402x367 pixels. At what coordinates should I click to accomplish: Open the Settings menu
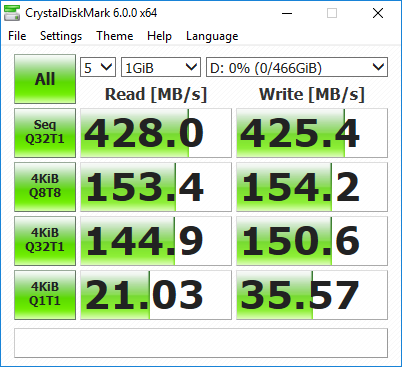pyautogui.click(x=61, y=36)
